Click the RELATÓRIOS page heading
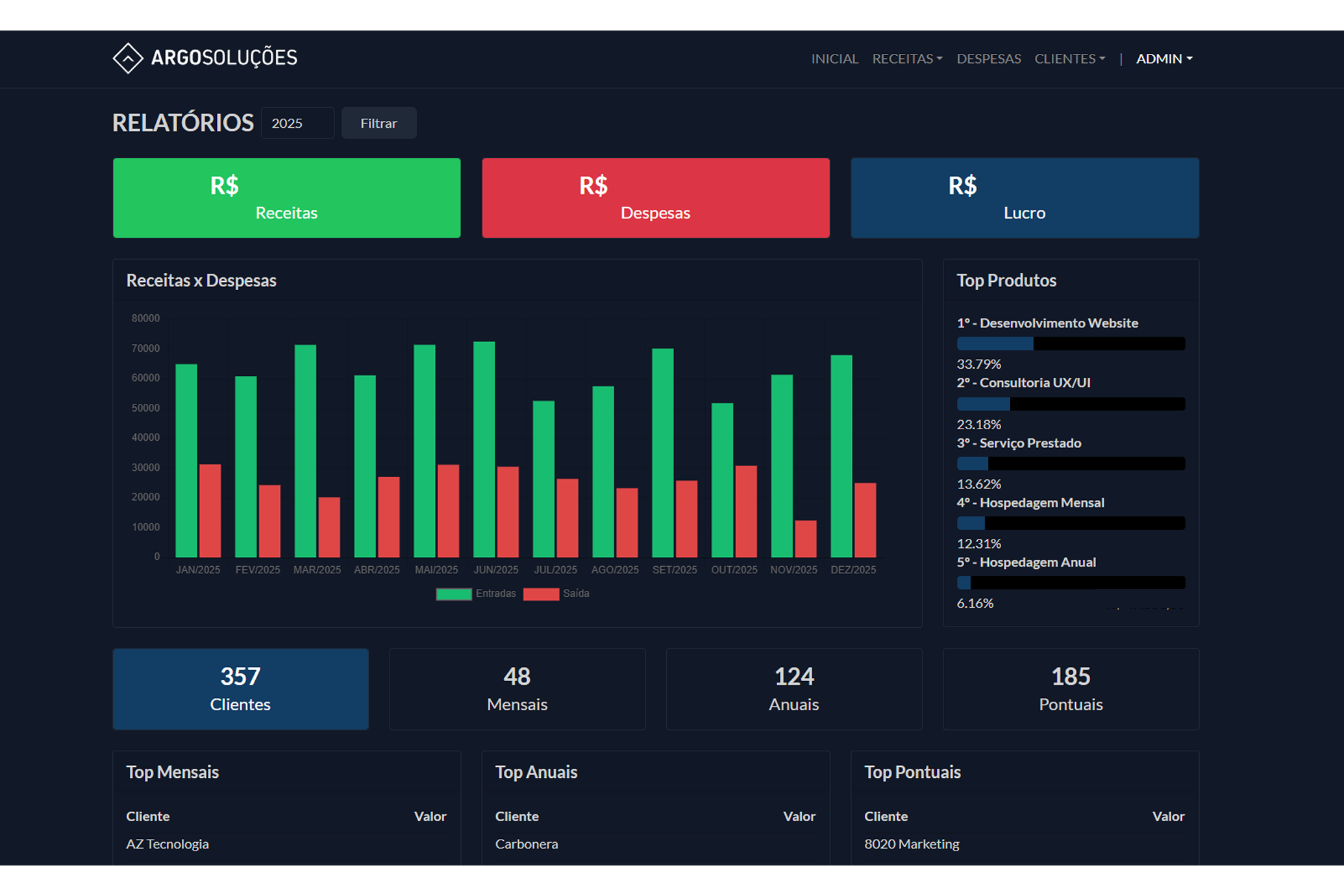The width and height of the screenshot is (1344, 896). pyautogui.click(x=183, y=123)
